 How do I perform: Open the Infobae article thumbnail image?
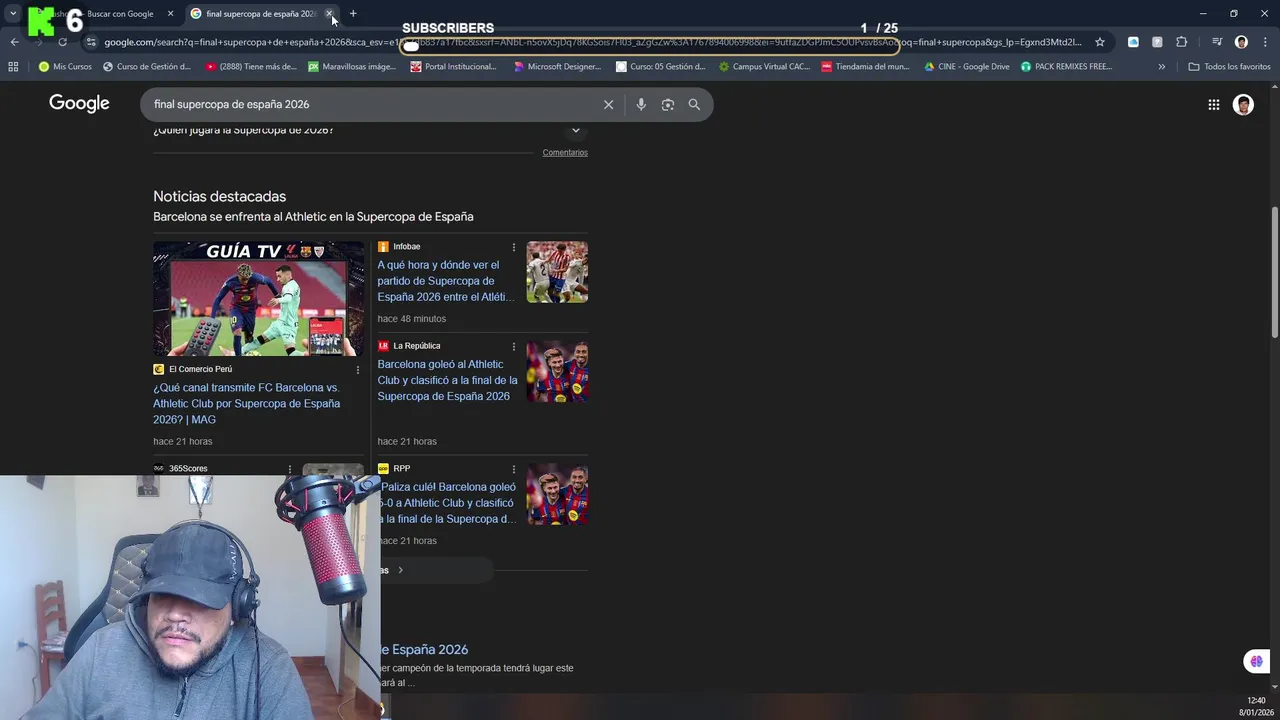(x=557, y=272)
